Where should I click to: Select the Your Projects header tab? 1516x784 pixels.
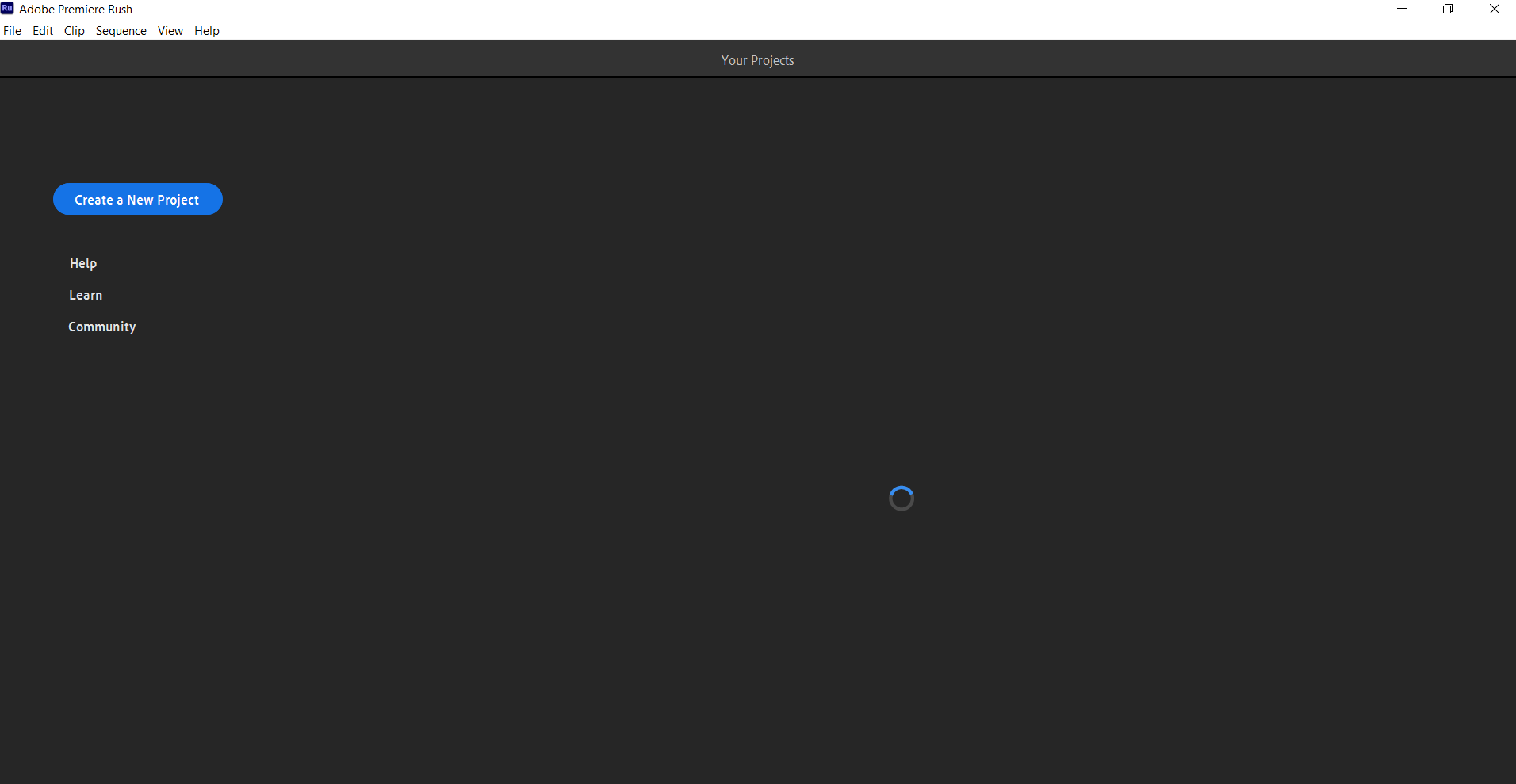(757, 60)
